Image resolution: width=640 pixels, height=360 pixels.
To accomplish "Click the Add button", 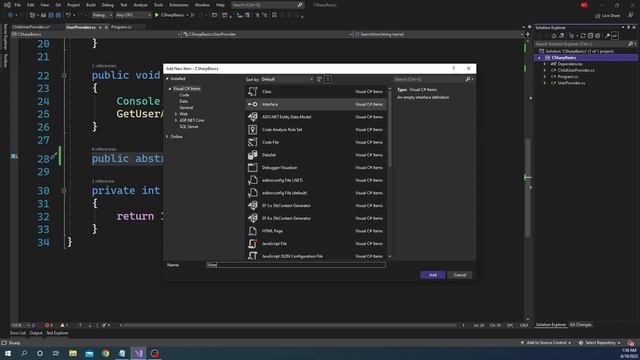I will [x=433, y=275].
